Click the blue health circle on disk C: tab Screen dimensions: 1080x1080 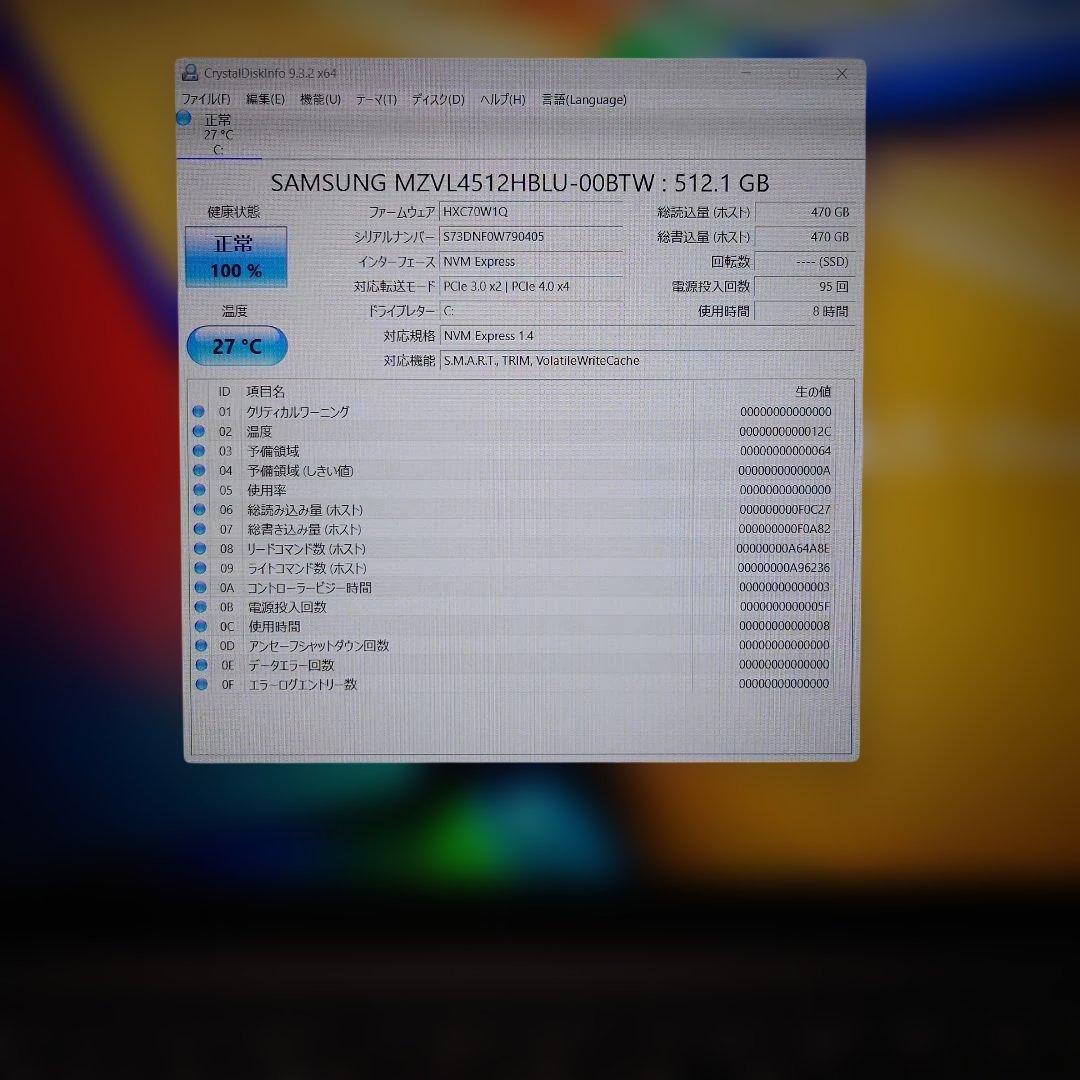(184, 118)
